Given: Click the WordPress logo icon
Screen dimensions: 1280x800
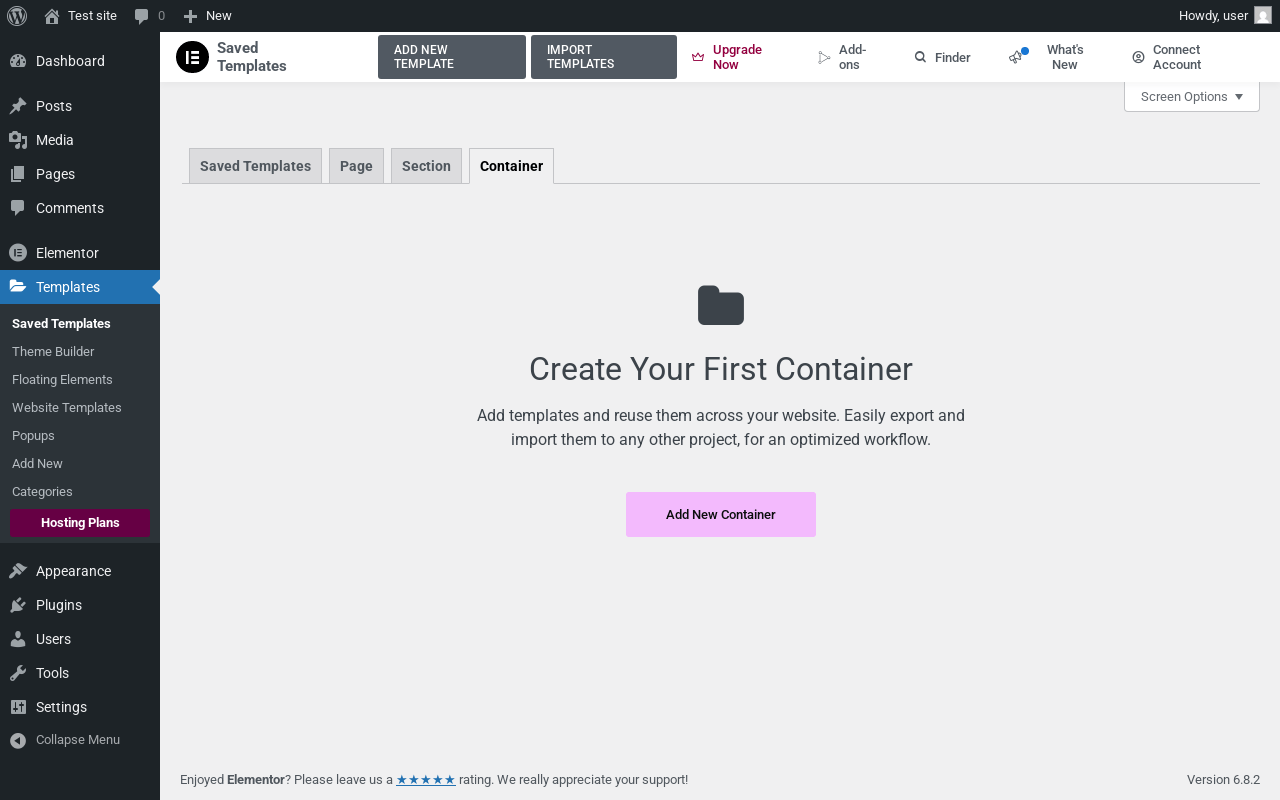Looking at the screenshot, I should click(17, 16).
